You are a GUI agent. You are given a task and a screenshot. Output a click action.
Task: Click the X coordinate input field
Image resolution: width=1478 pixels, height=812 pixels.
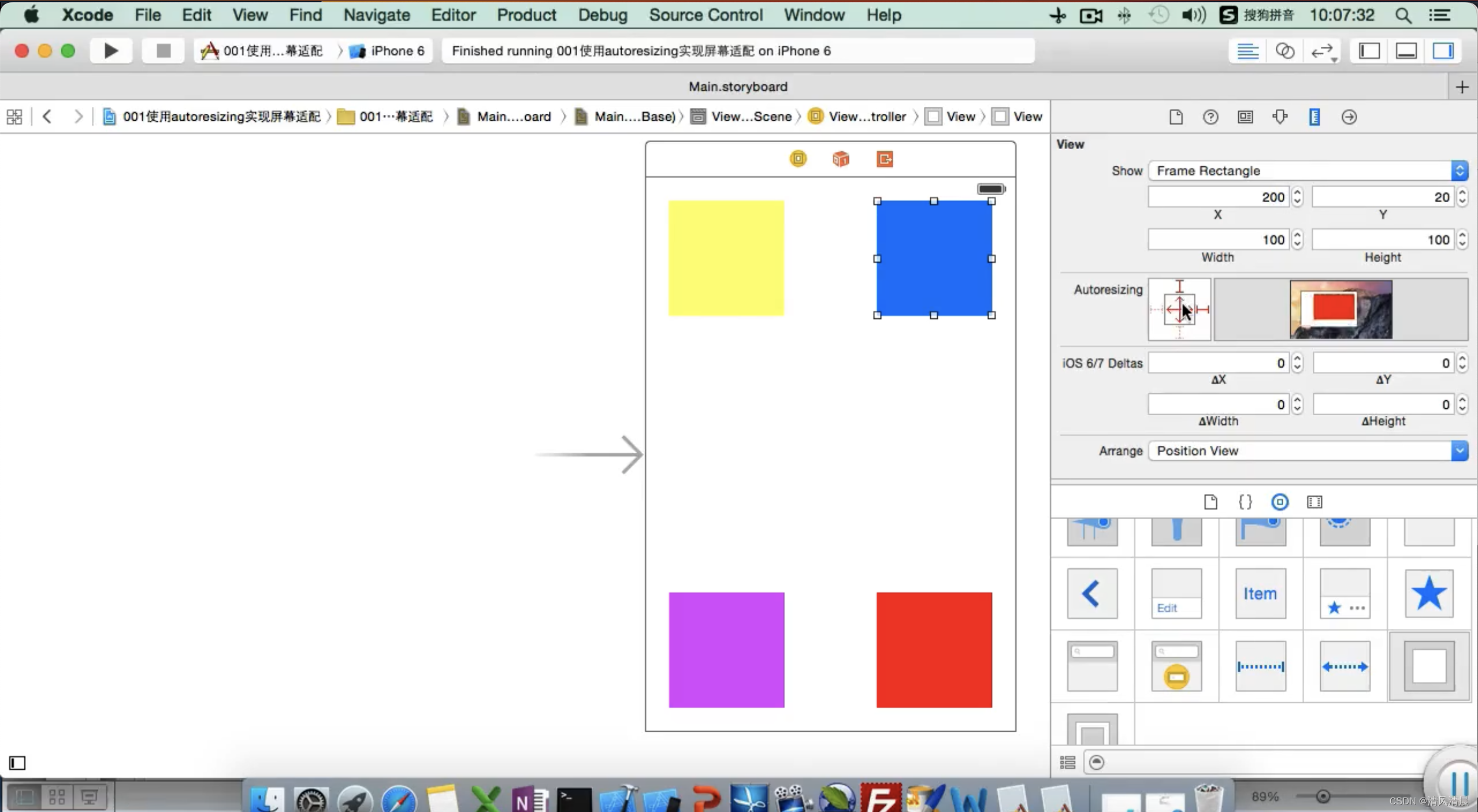pos(1217,197)
